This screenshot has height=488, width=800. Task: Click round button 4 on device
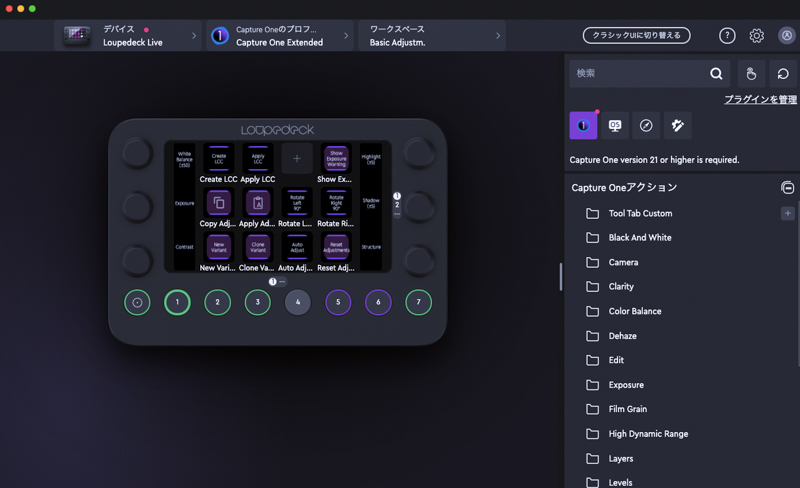click(298, 302)
